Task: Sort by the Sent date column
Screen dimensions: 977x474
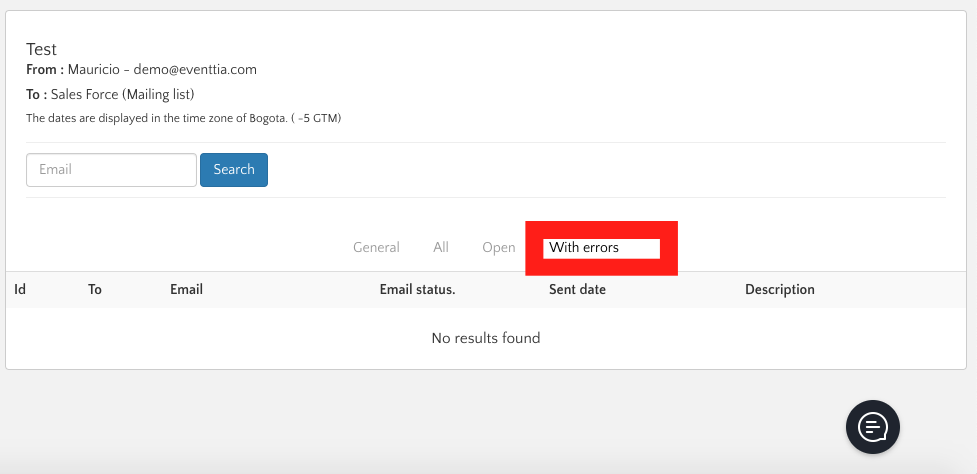Action: 577,290
